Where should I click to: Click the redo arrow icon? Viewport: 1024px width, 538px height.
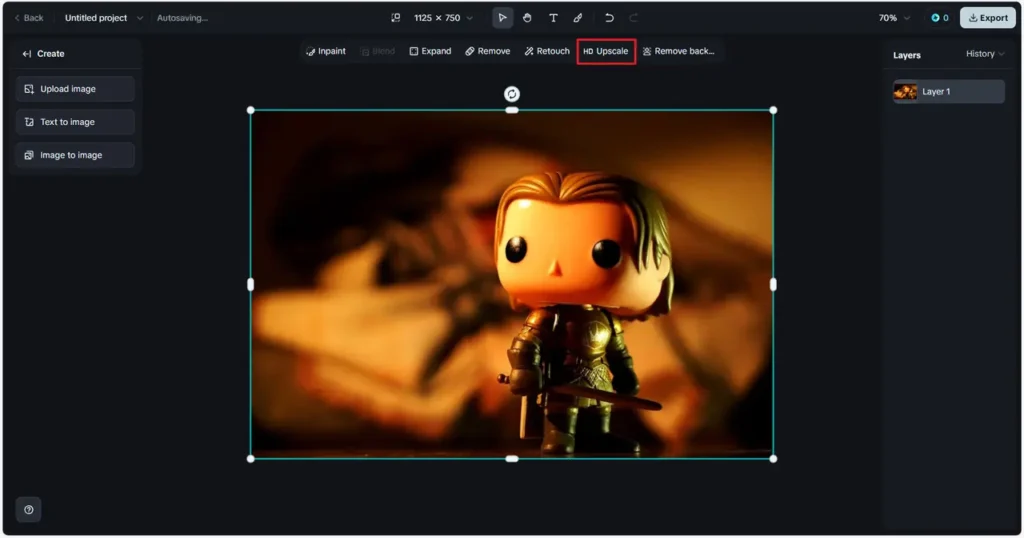click(634, 18)
